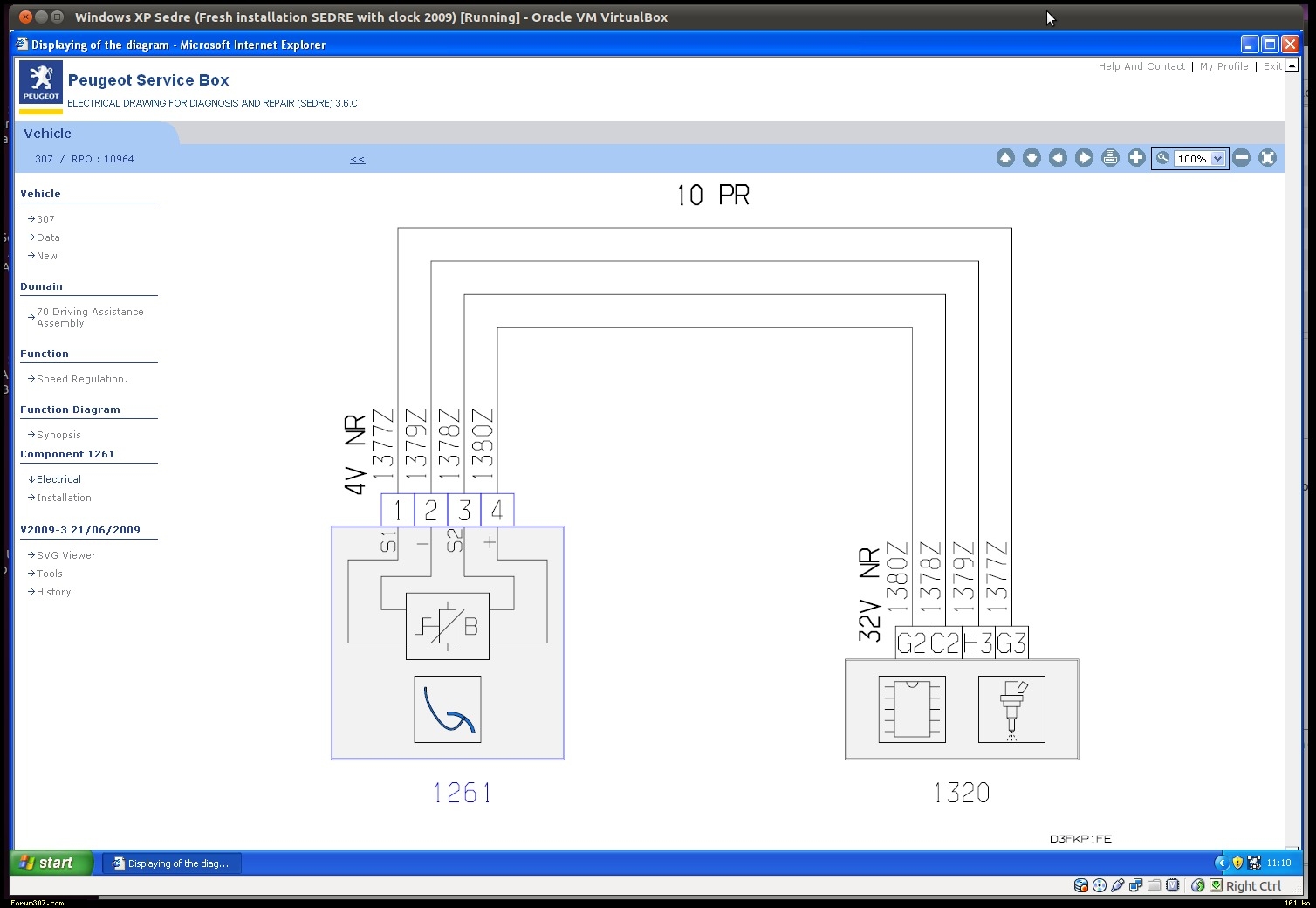Click component 1320 label in diagram
Screen dimensions: 1316x908
(962, 793)
